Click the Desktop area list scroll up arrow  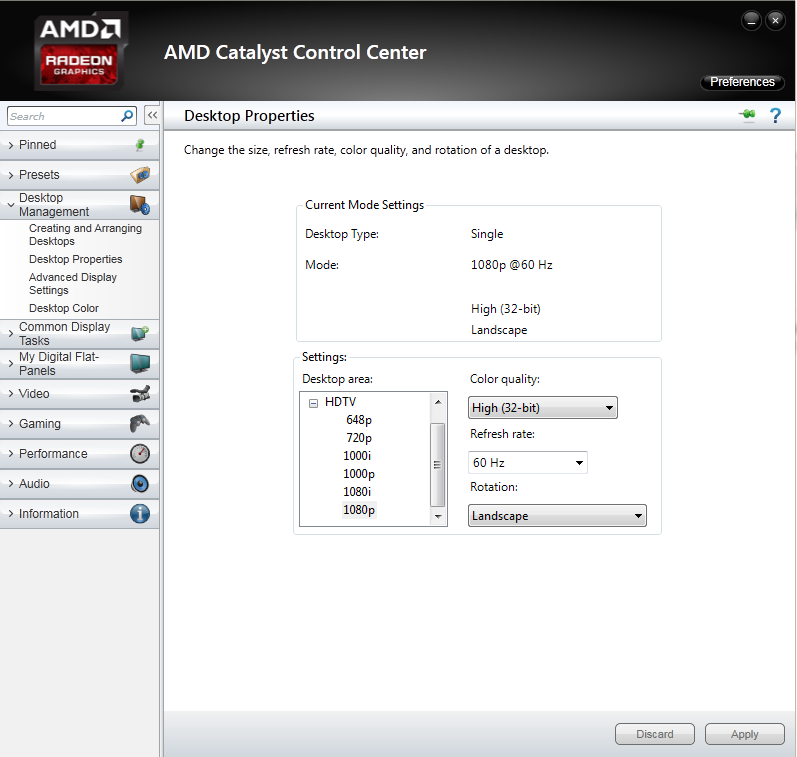coord(438,402)
